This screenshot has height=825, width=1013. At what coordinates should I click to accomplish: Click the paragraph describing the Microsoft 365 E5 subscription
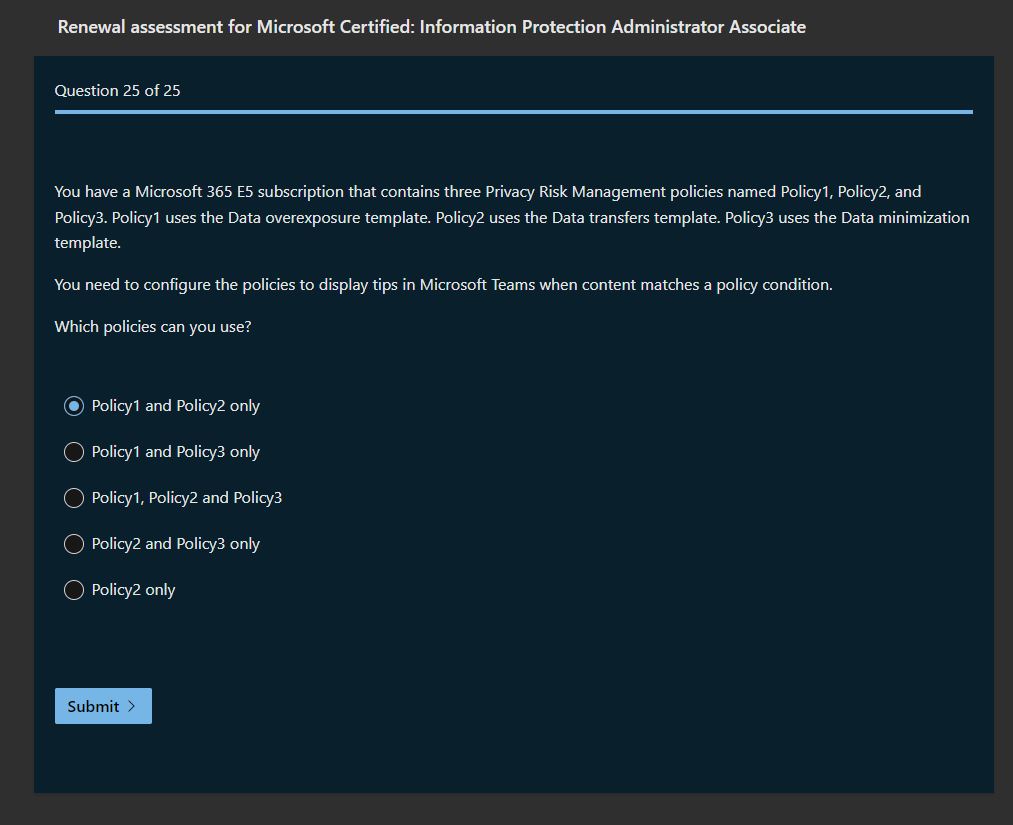pyautogui.click(x=512, y=217)
